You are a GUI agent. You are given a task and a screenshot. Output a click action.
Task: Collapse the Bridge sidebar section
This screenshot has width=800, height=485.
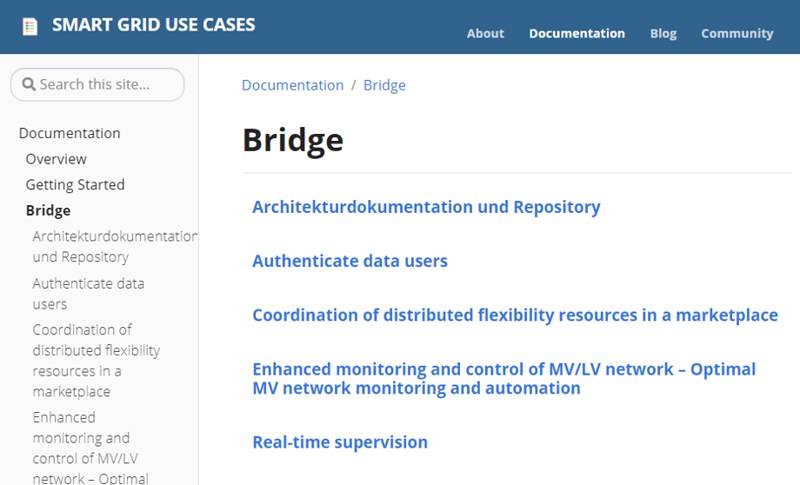pos(48,211)
